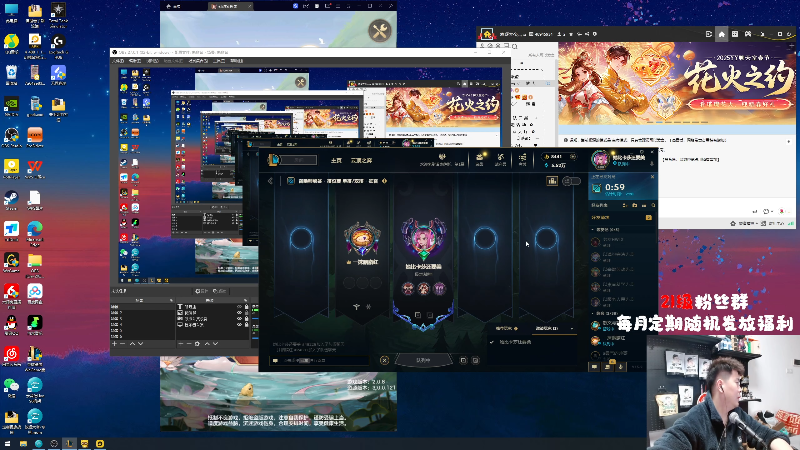
Task: Open WPS Office desktop icon
Action: point(35,169)
